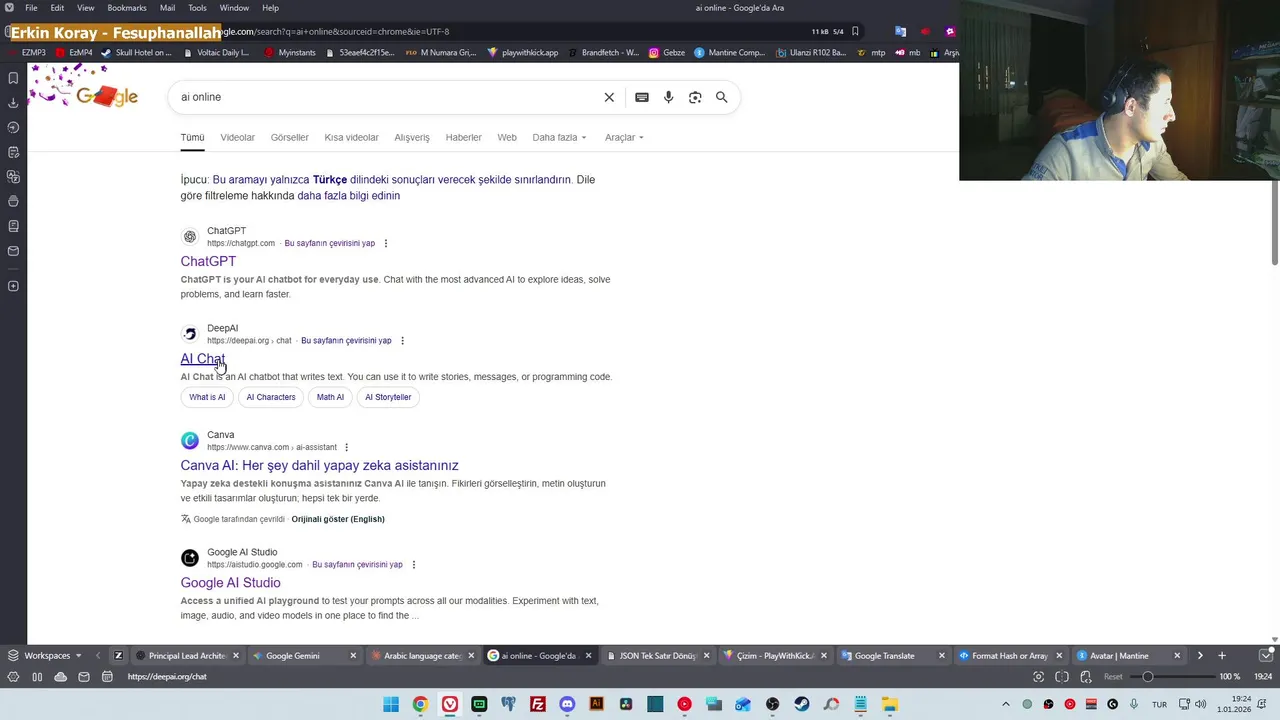This screenshot has width=1280, height=720.
Task: Open the ChatGPT result title link
Action: tap(208, 261)
